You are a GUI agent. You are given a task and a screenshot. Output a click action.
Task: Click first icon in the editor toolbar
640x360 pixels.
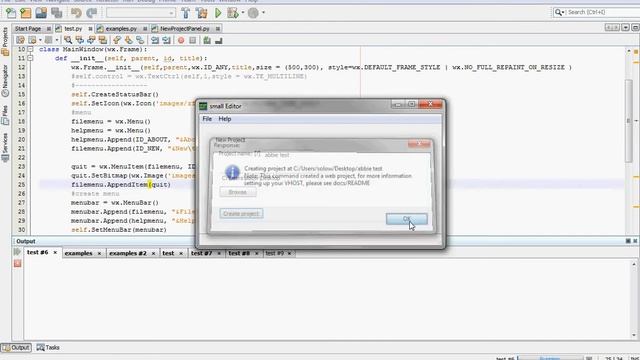(20, 40)
